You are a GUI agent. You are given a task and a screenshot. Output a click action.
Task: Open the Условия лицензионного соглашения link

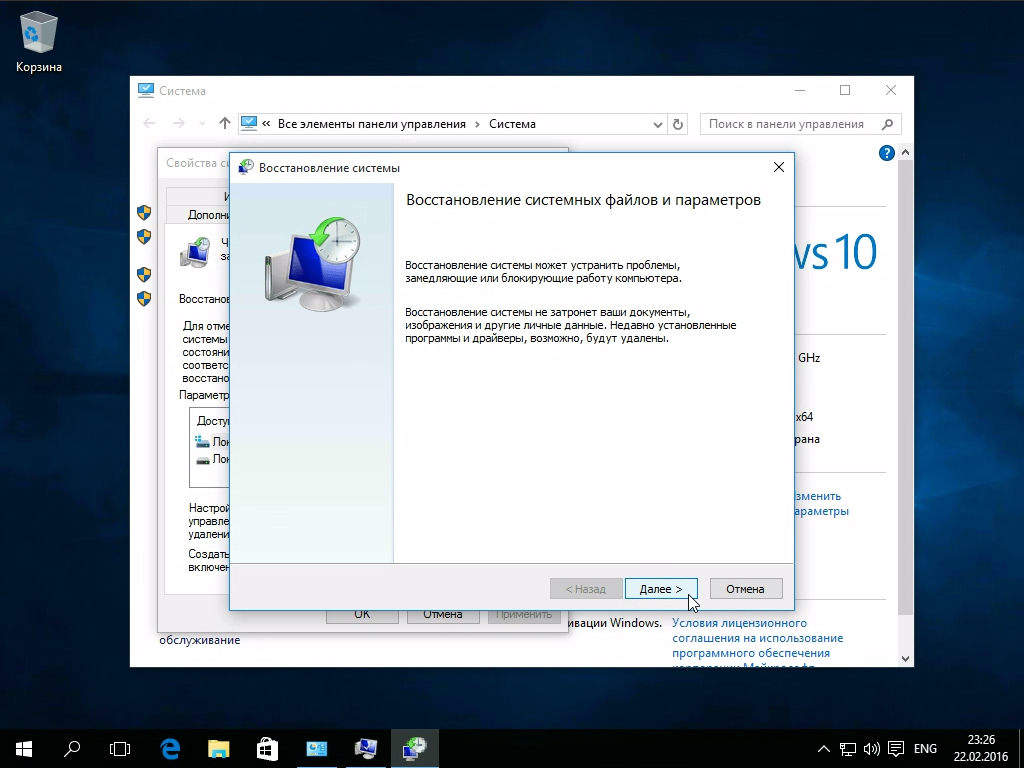[x=740, y=622]
